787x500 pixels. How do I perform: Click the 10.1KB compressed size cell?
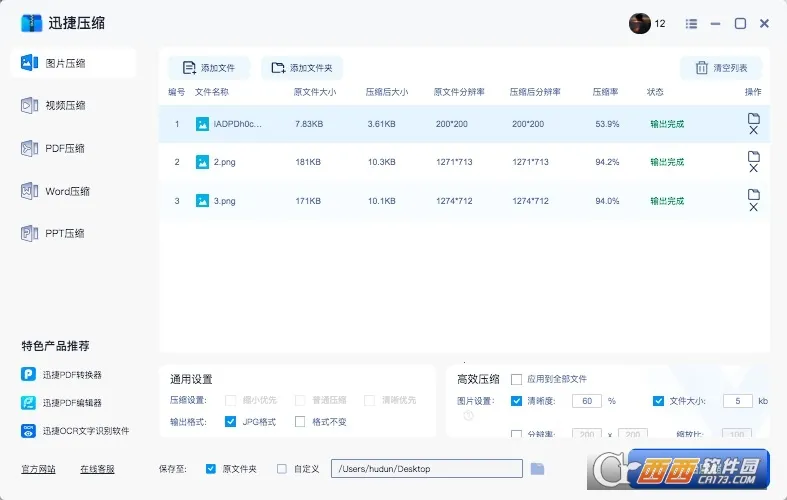click(381, 201)
